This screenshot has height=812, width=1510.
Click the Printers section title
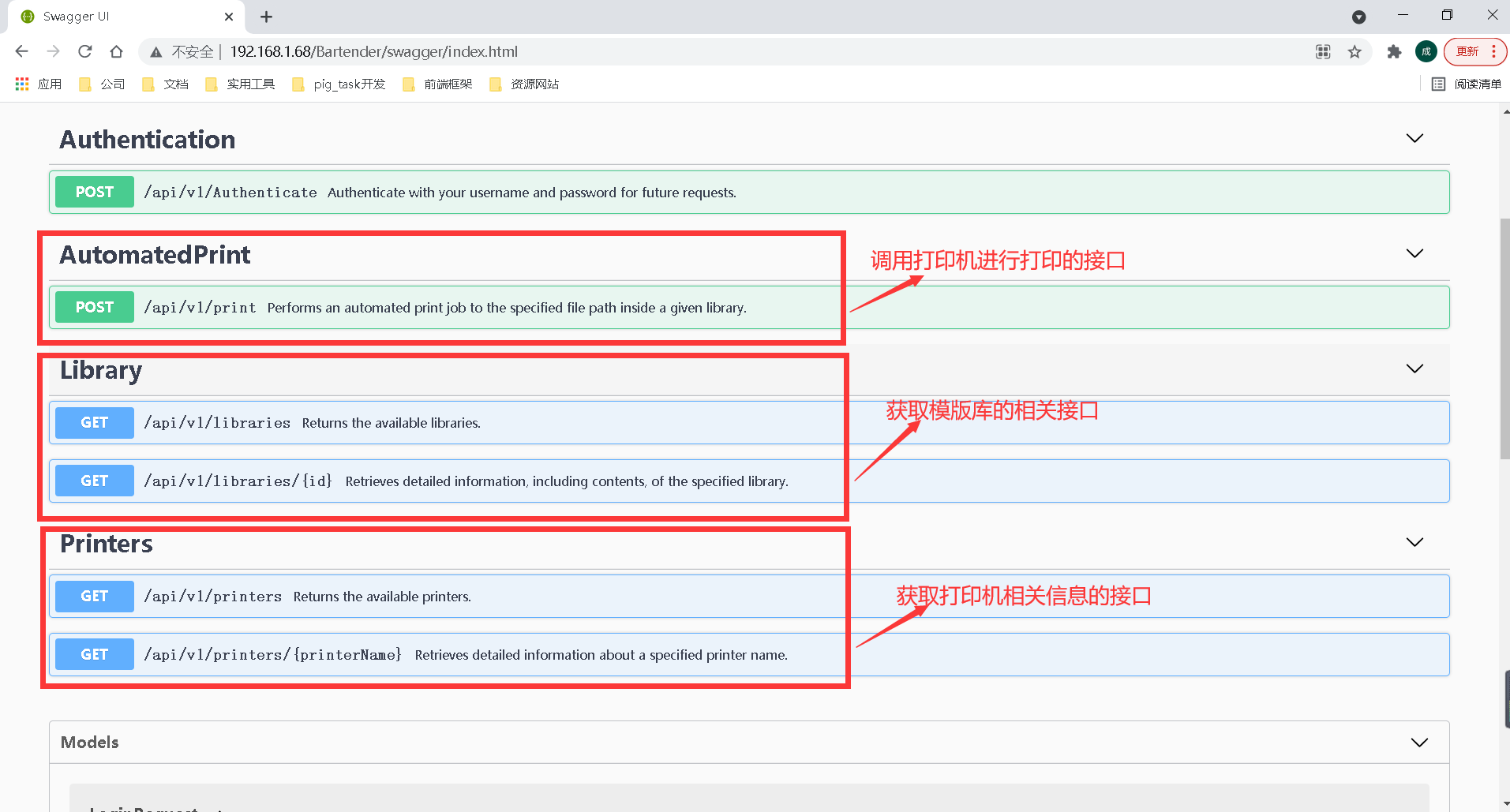(x=107, y=544)
